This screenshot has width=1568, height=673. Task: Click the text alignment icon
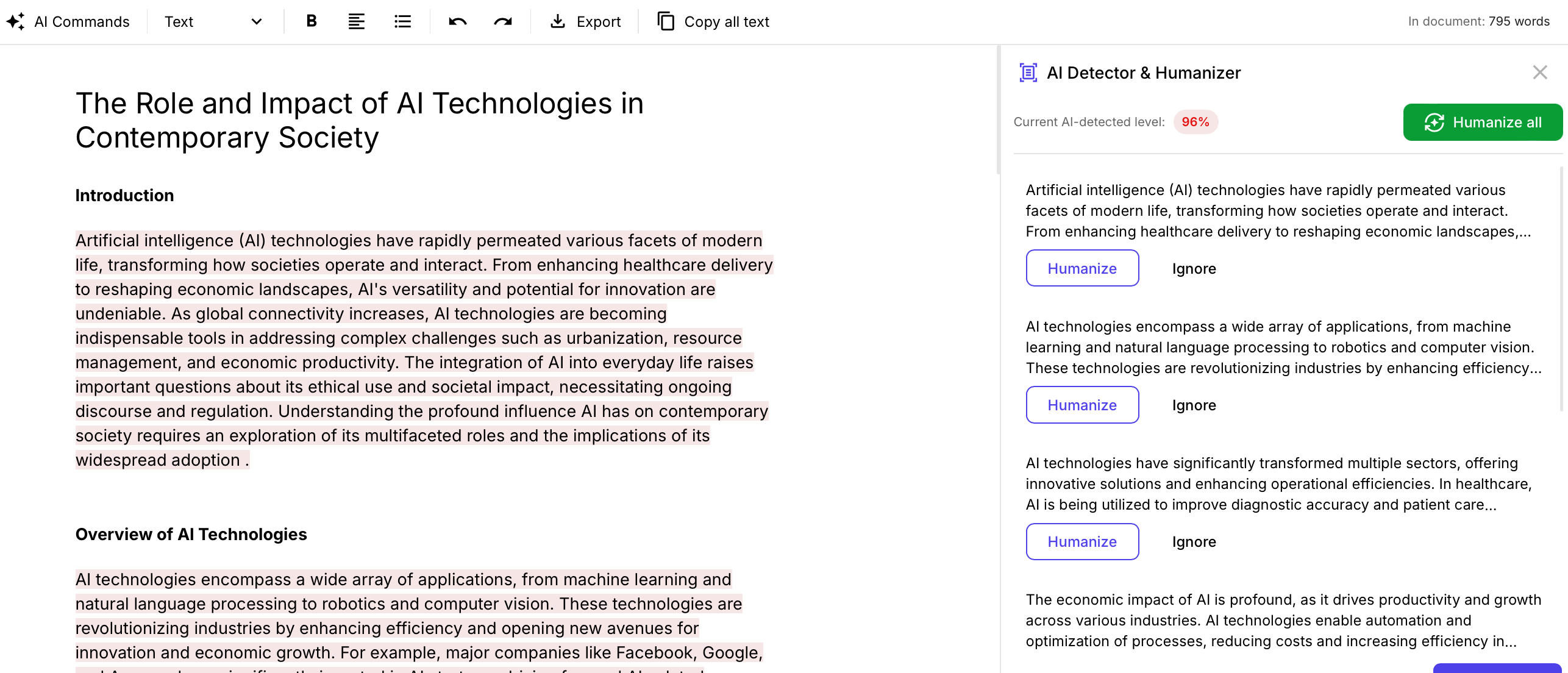click(356, 22)
